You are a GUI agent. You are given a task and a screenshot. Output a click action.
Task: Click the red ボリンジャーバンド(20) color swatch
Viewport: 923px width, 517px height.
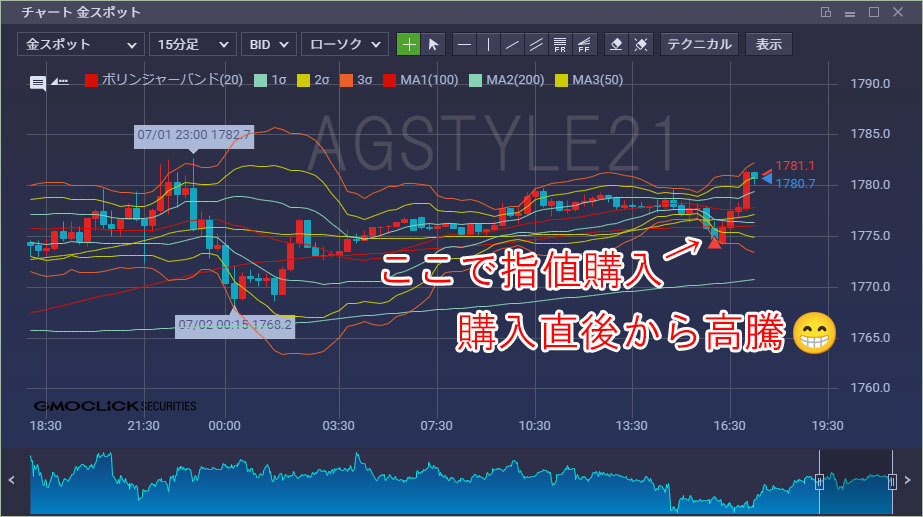(91, 81)
